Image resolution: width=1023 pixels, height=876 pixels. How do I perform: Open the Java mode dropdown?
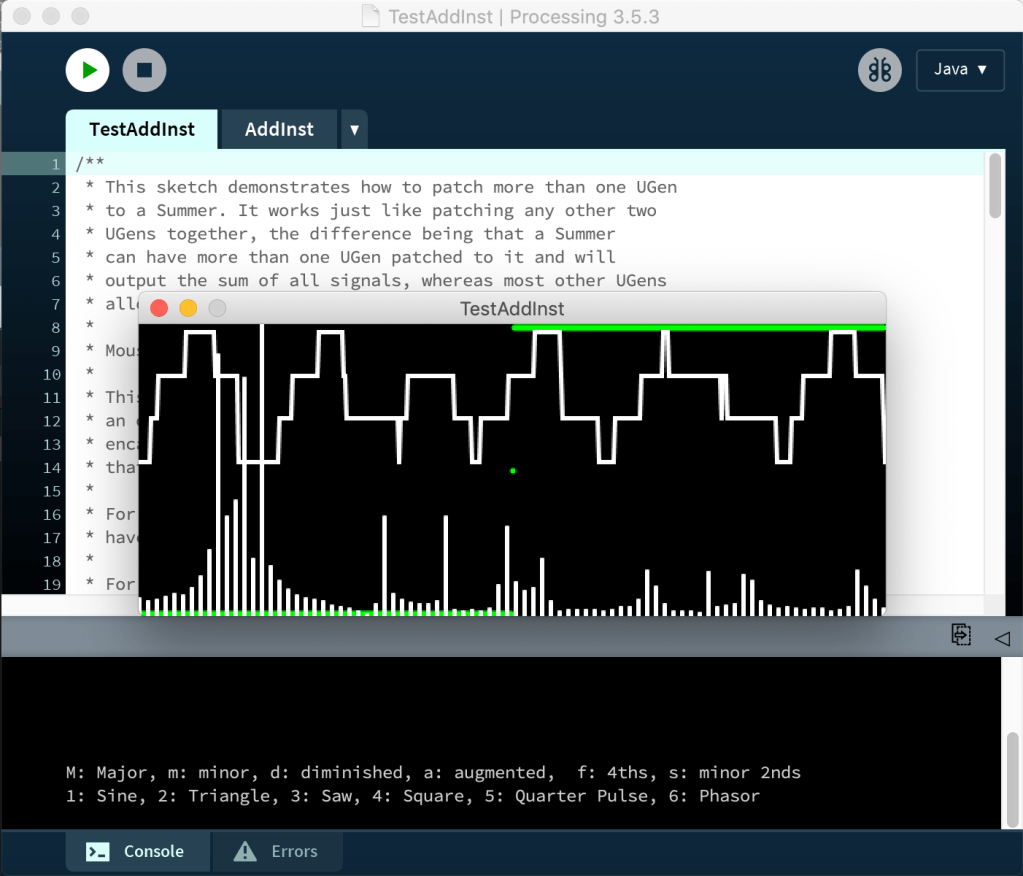pyautogui.click(x=960, y=70)
